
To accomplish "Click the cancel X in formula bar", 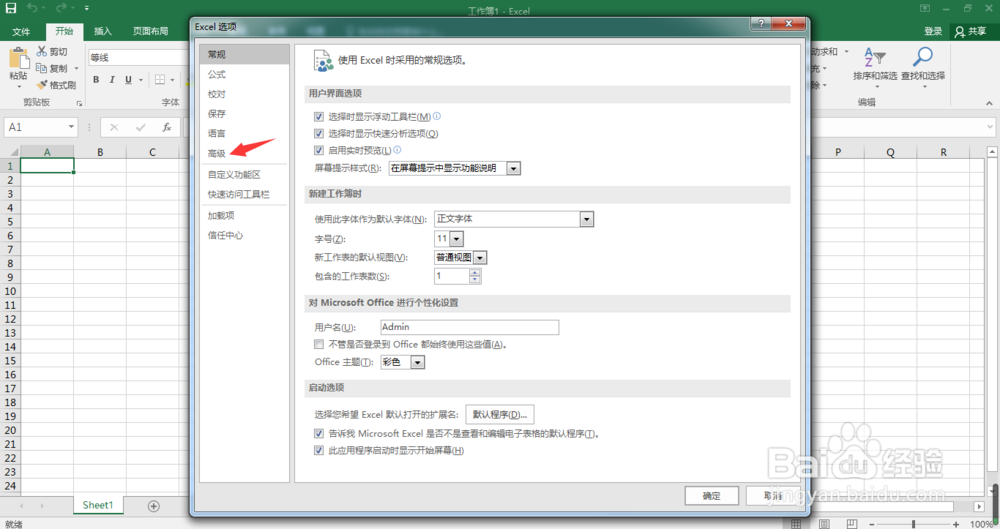I will (114, 127).
